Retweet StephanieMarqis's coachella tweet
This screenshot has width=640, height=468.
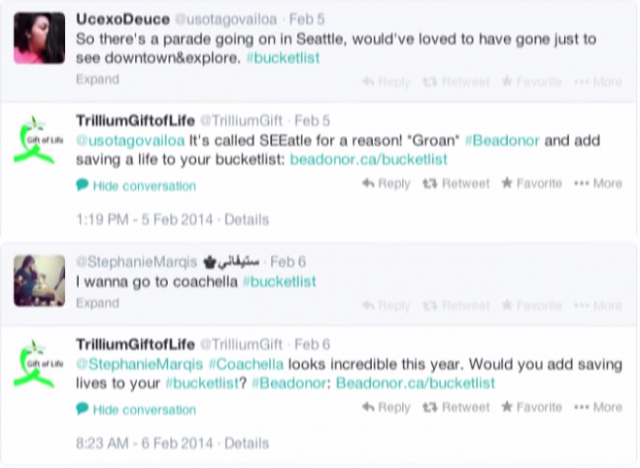[x=456, y=305]
